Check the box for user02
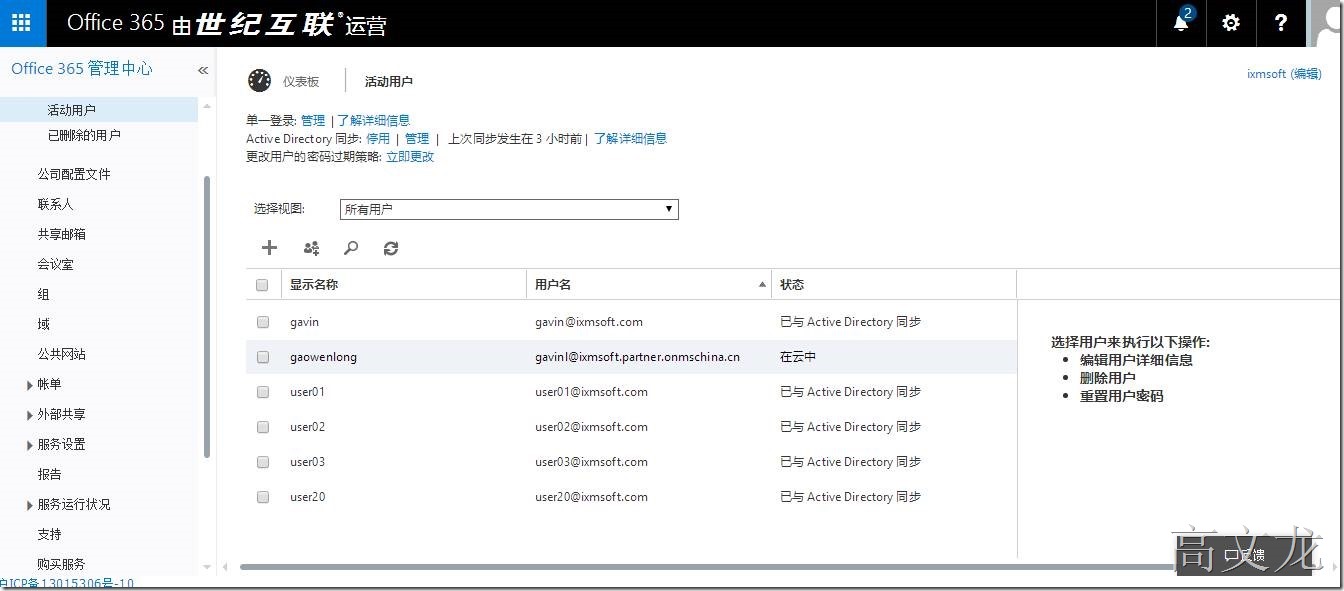Viewport: 1344px width, 591px height. coord(263,427)
